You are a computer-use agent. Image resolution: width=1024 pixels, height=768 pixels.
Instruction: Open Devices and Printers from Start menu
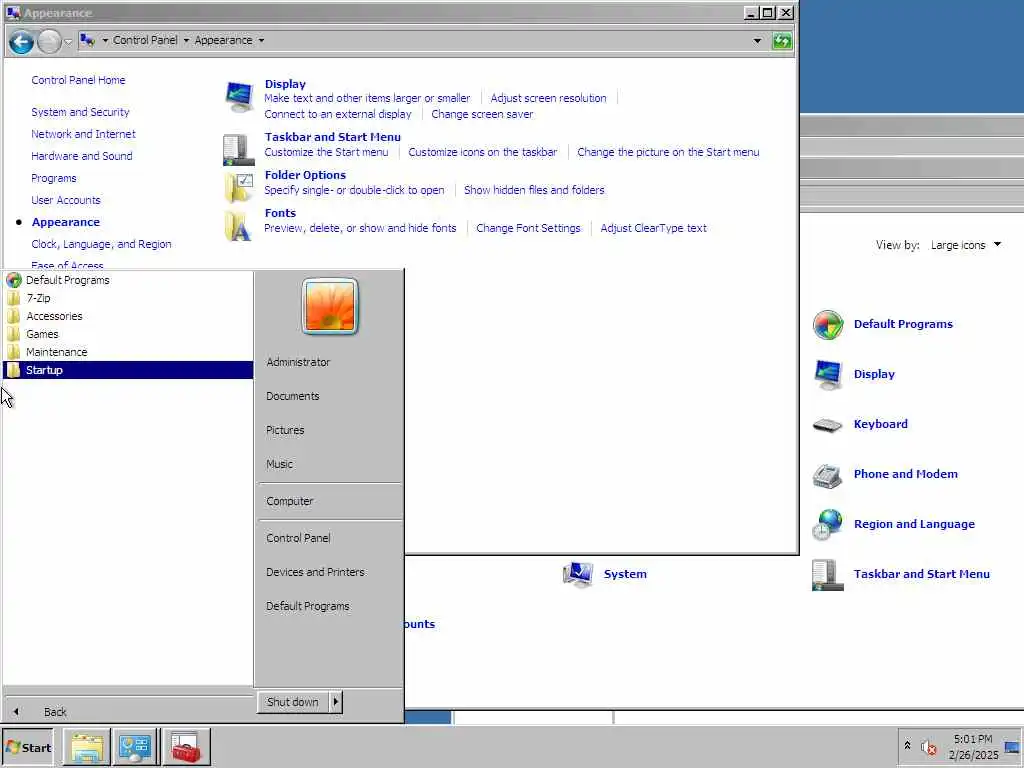(x=315, y=572)
